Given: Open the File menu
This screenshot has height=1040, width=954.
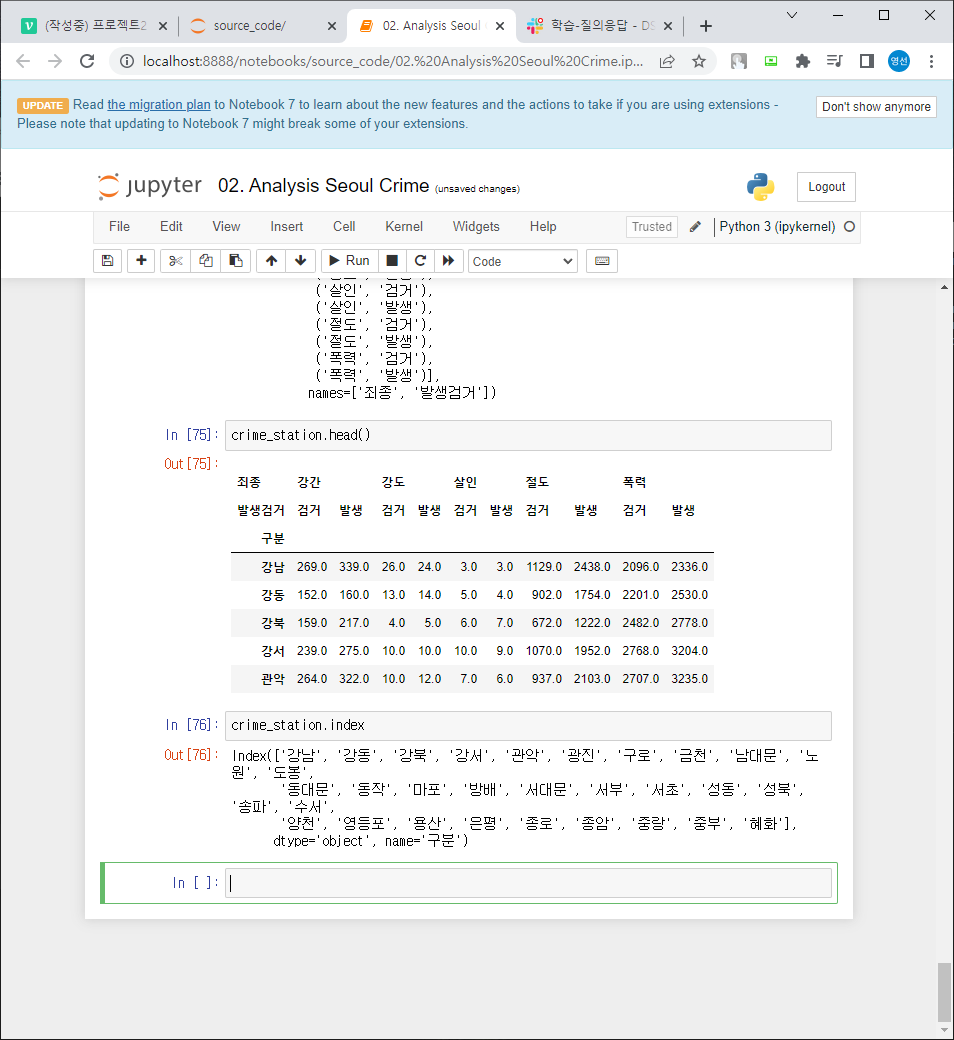Looking at the screenshot, I should point(119,227).
